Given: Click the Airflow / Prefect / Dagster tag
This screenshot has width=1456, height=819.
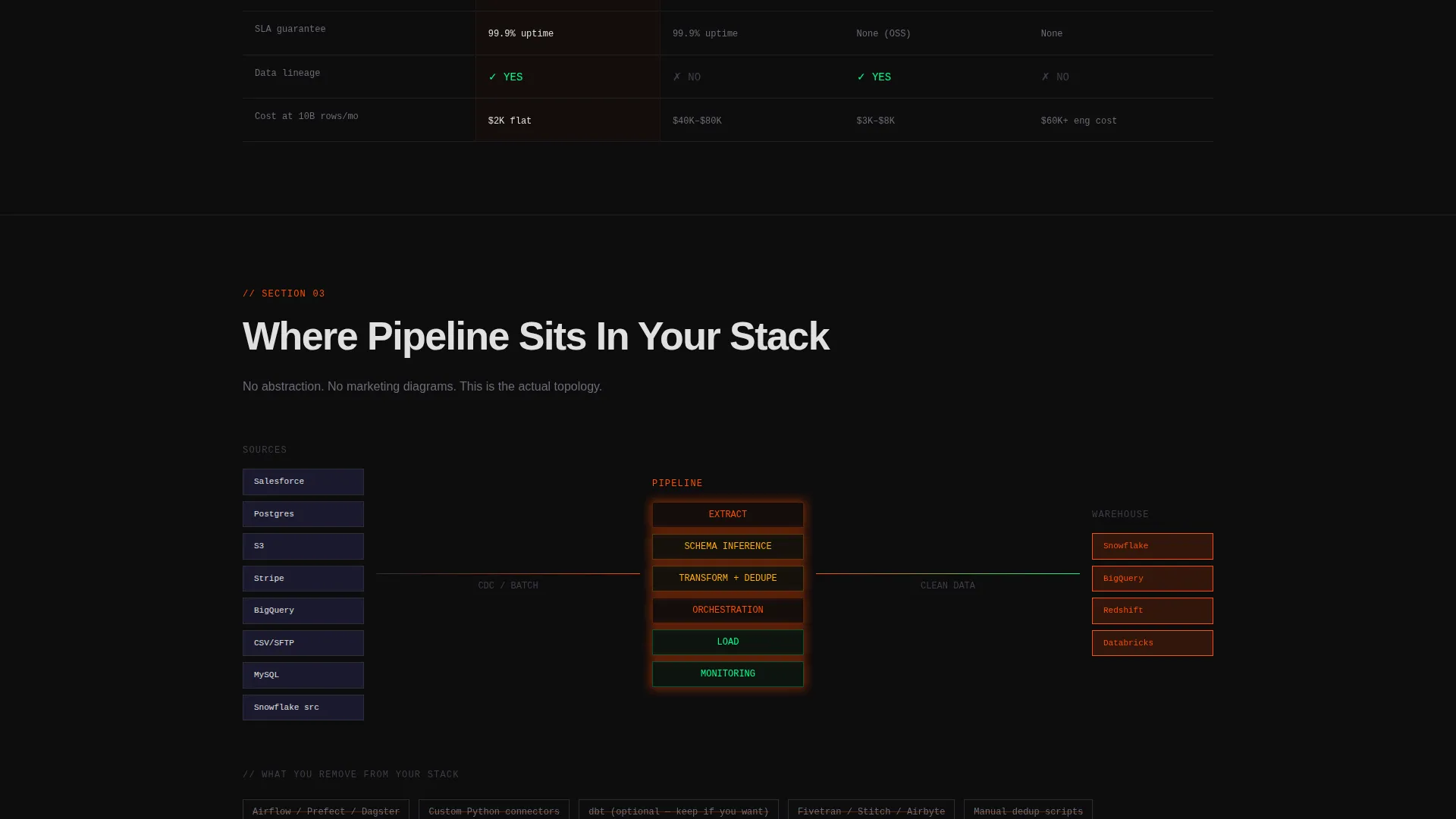Looking at the screenshot, I should click(326, 810).
